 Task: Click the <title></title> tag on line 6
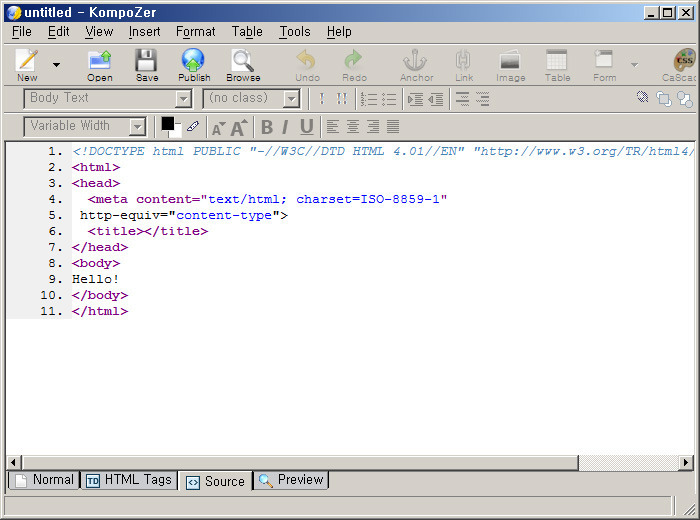pyautogui.click(x=148, y=231)
